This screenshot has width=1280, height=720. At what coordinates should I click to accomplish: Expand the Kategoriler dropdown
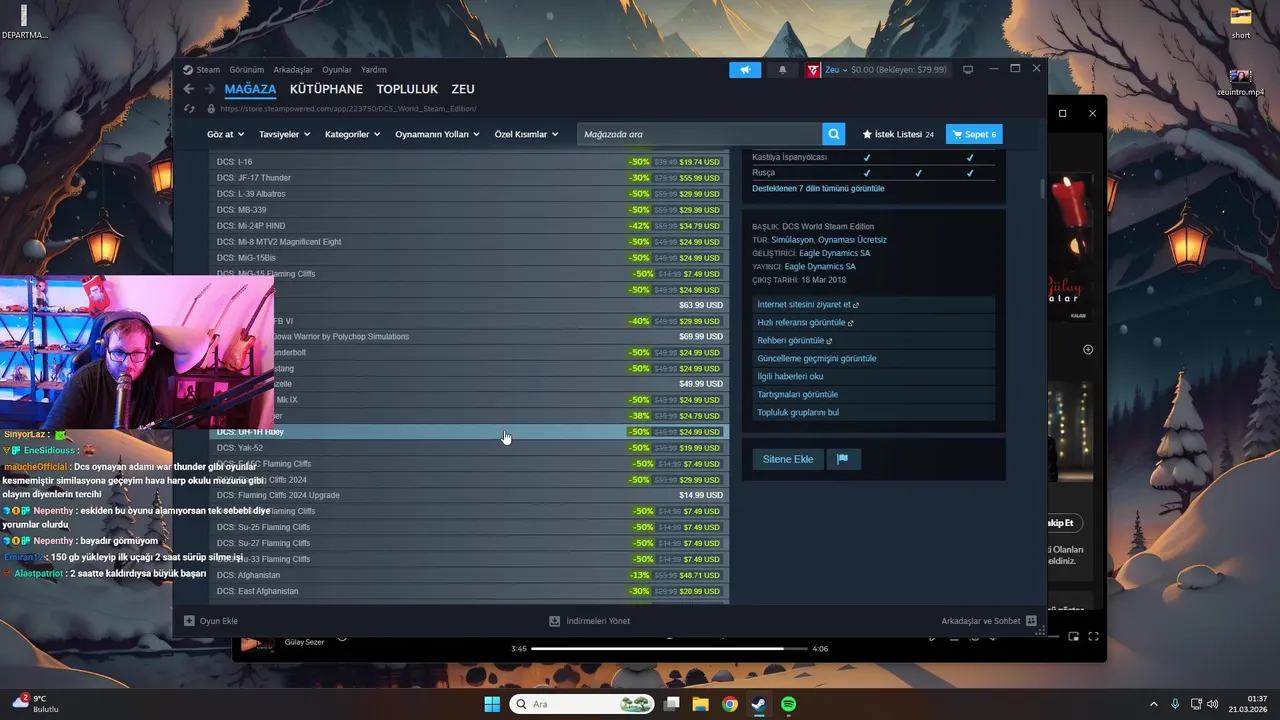[x=352, y=134]
